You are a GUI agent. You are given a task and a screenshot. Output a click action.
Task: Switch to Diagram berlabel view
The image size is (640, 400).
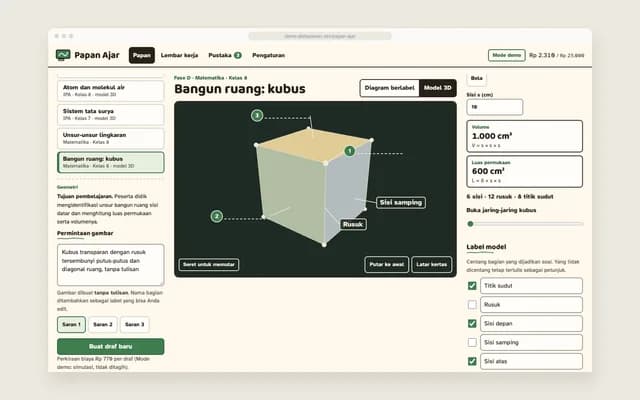[389, 88]
